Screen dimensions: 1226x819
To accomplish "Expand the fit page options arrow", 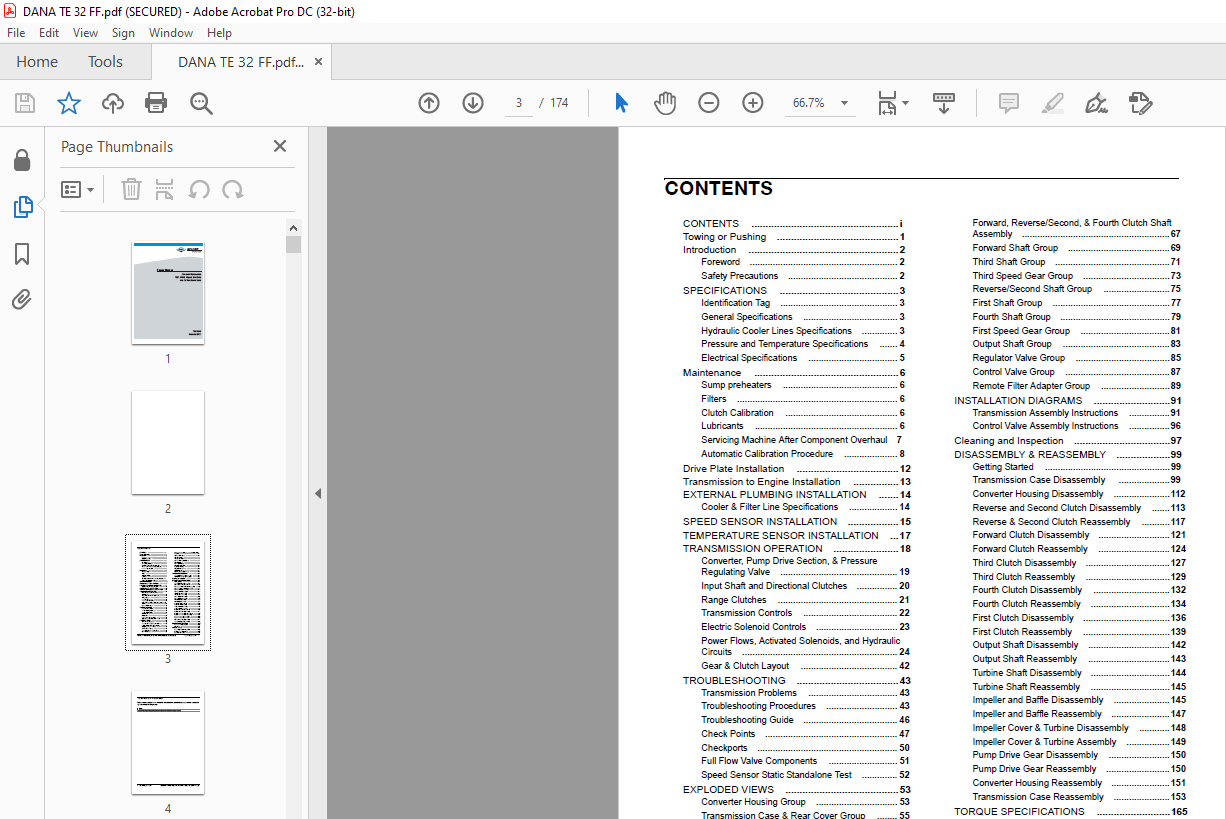I will 905,103.
